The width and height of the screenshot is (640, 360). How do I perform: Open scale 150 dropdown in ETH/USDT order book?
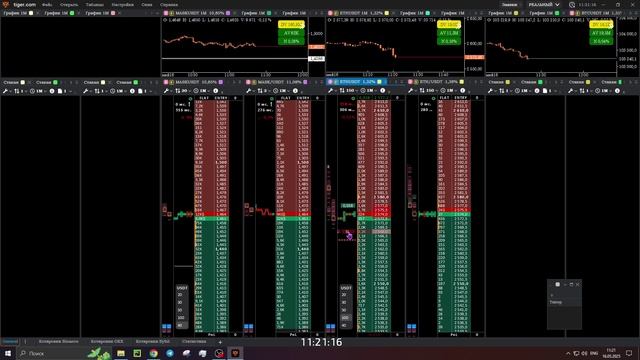(x=429, y=91)
